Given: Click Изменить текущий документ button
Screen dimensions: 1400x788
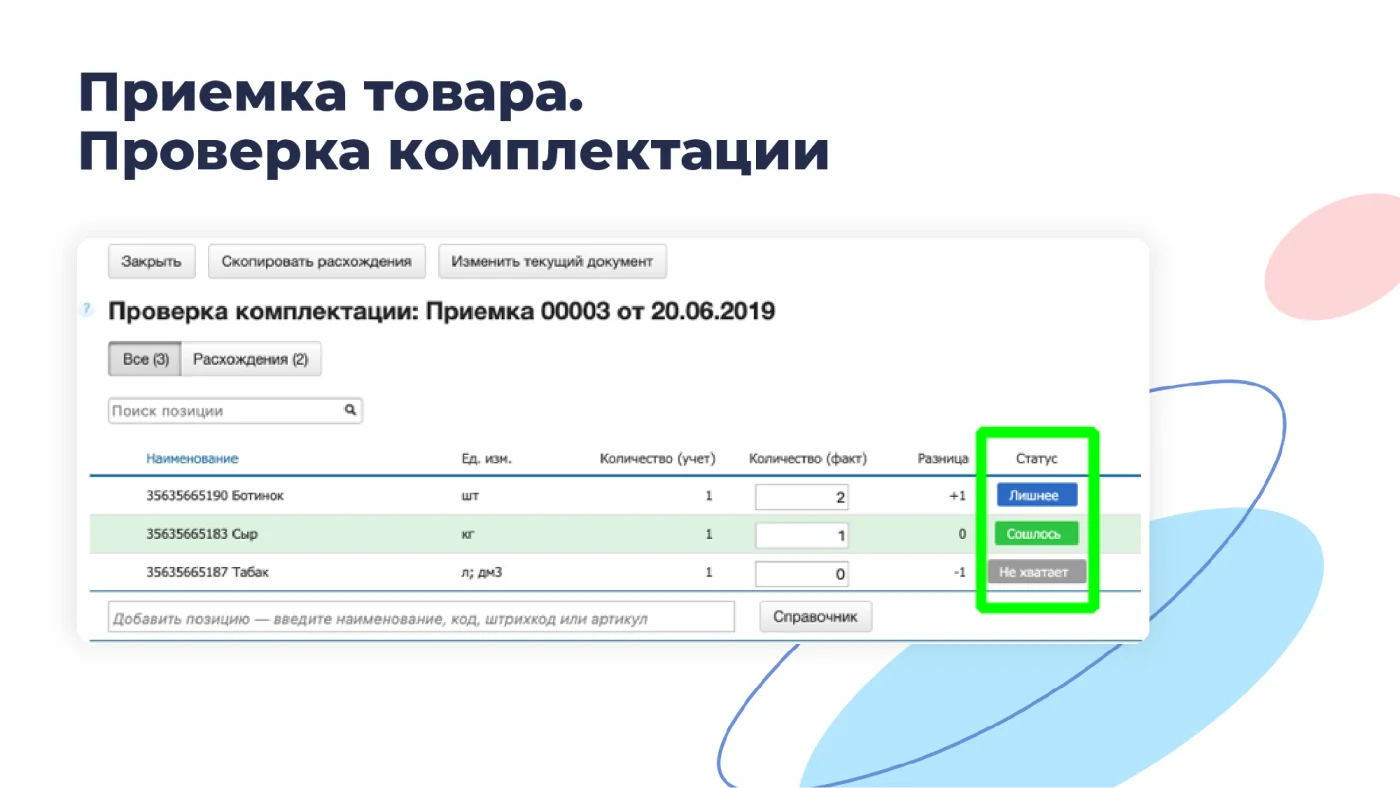Looking at the screenshot, I should [552, 262].
